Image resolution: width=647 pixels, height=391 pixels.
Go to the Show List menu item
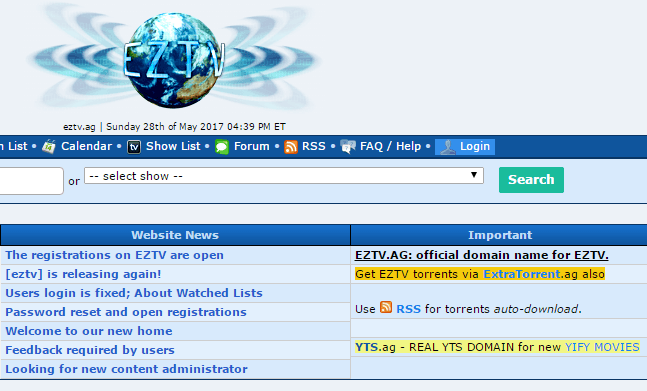[173, 146]
